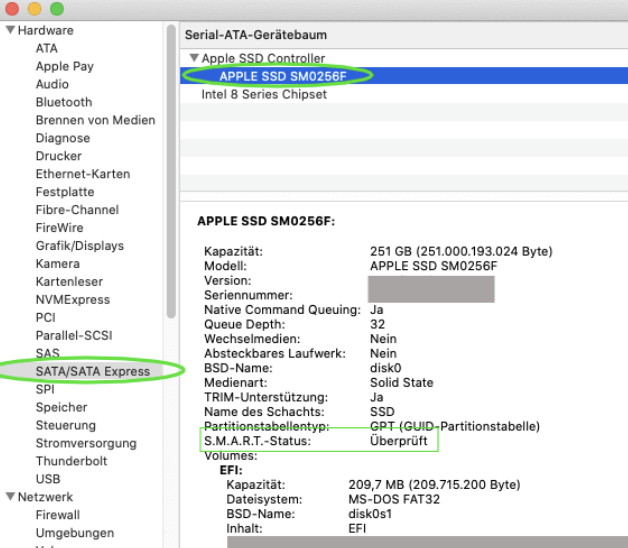Screen dimensions: 628x548
Task: Click the S.M.A.R.T.-Status value Überprüft
Action: point(400,440)
